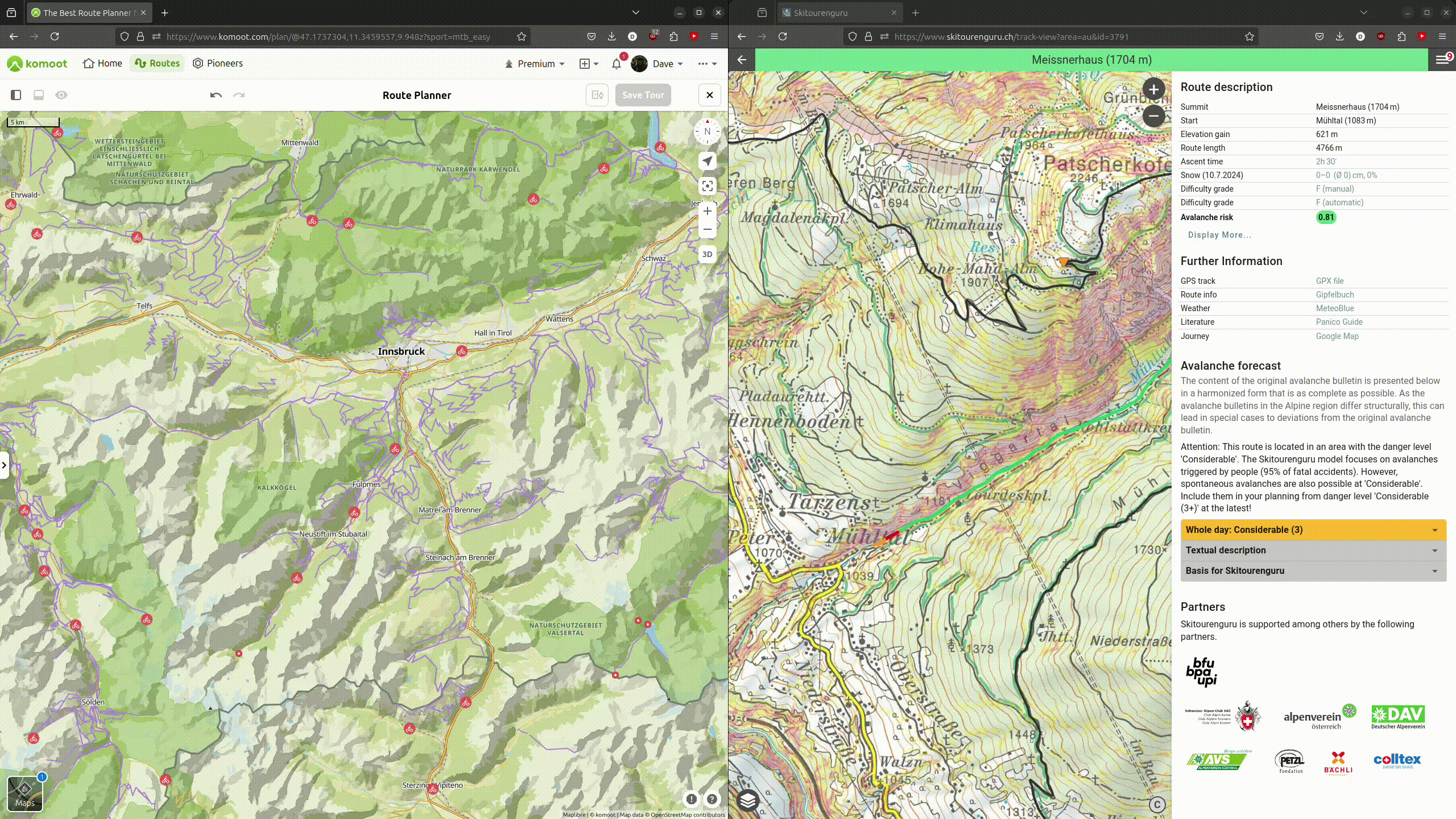Download the GPX file link
This screenshot has height=819, width=1456.
pos(1329,281)
